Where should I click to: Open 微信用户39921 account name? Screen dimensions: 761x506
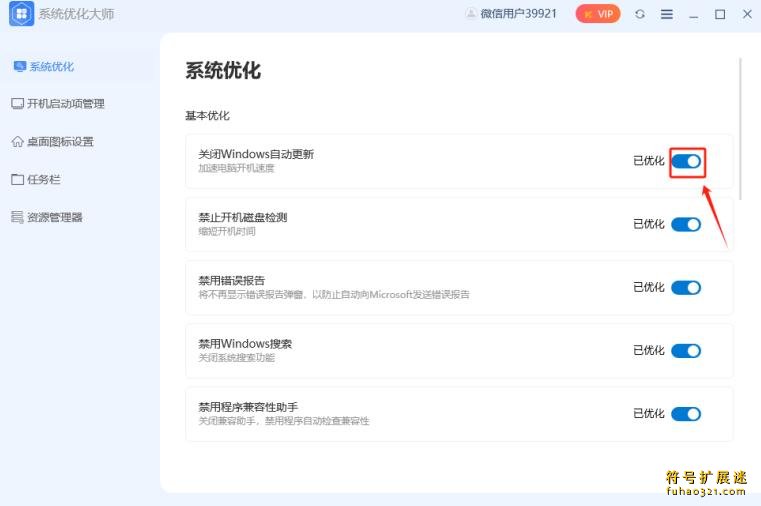(x=518, y=14)
